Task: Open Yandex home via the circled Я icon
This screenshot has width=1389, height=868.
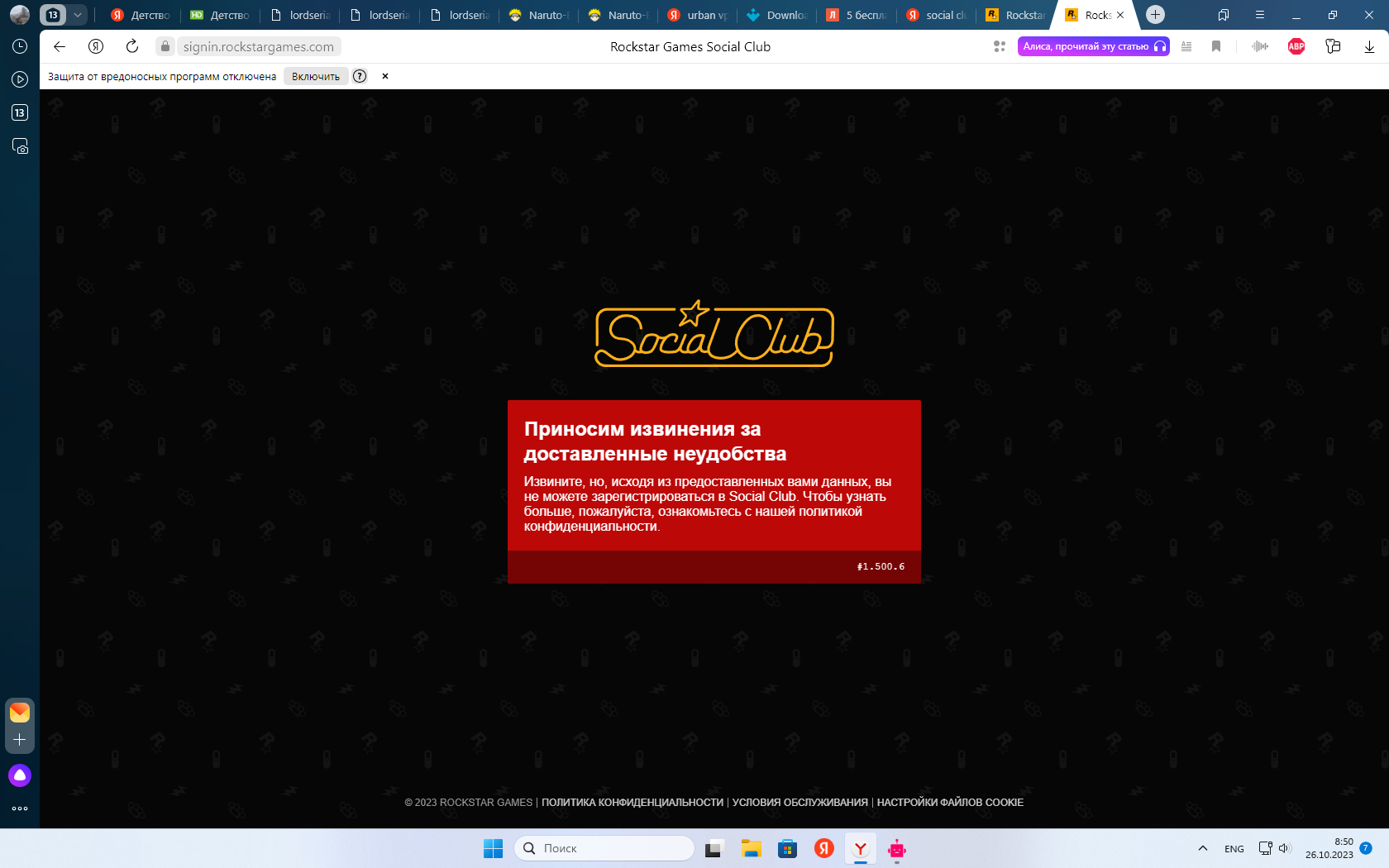Action: [96, 46]
